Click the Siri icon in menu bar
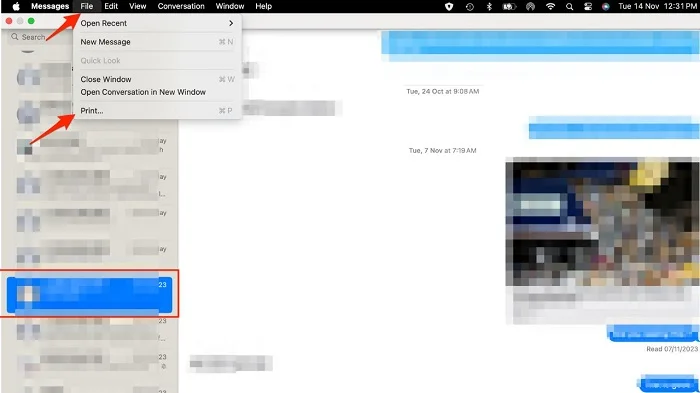The image size is (700, 393). 605,6
